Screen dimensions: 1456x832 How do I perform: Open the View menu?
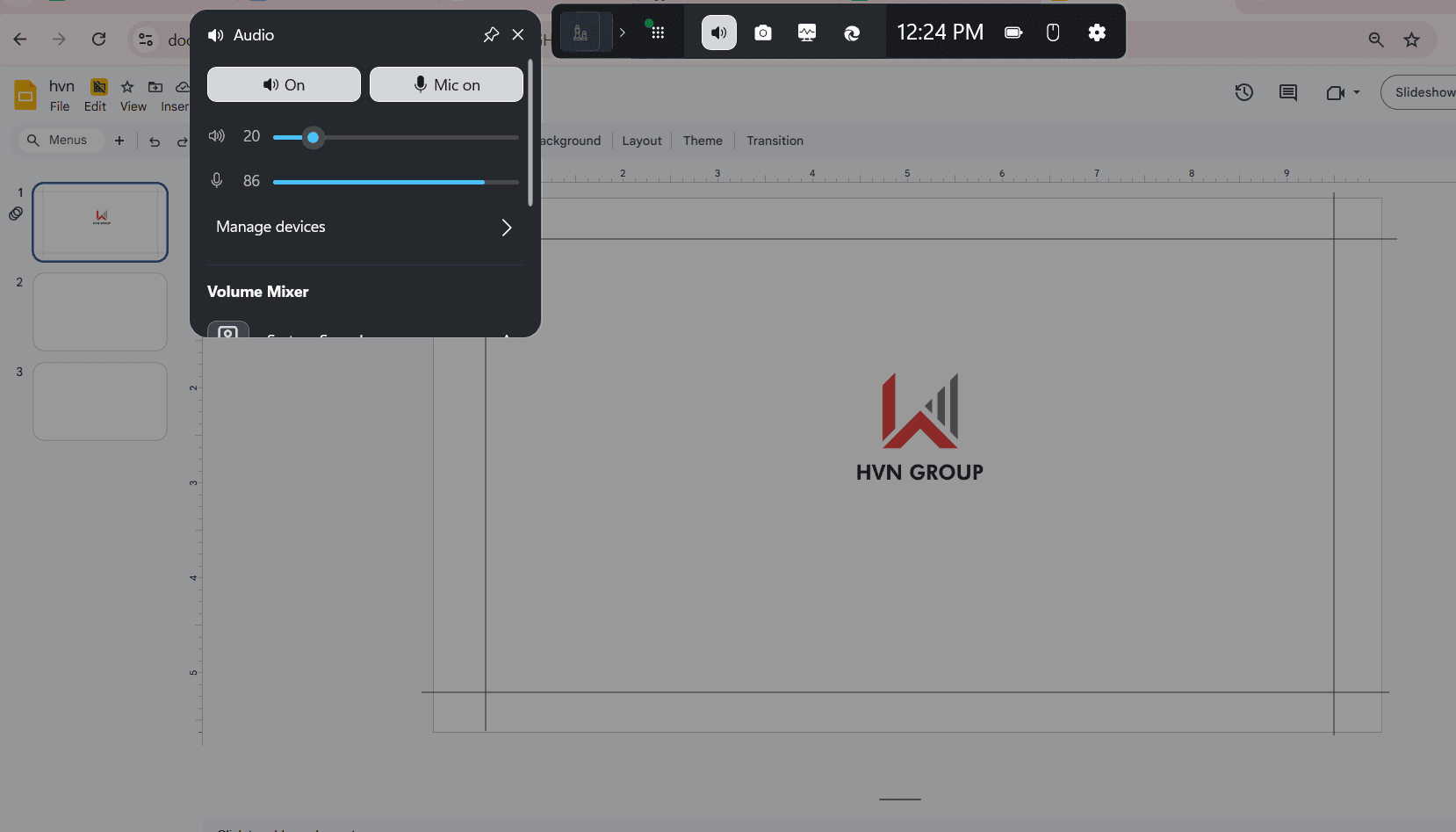click(133, 106)
